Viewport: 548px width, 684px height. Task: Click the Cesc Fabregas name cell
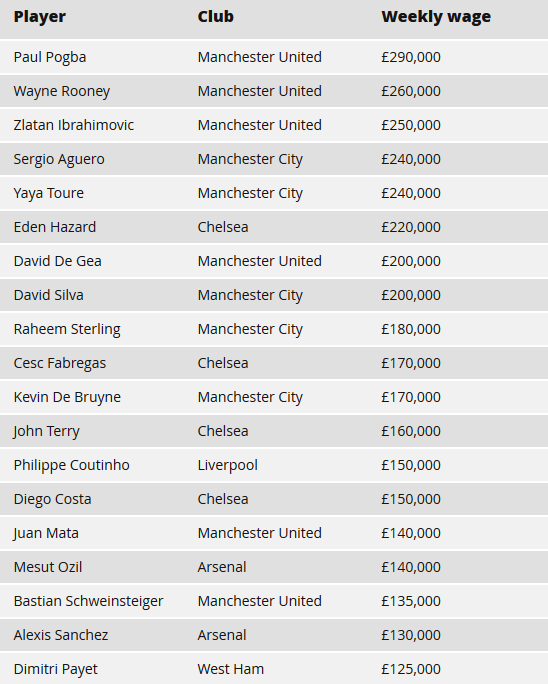point(60,363)
